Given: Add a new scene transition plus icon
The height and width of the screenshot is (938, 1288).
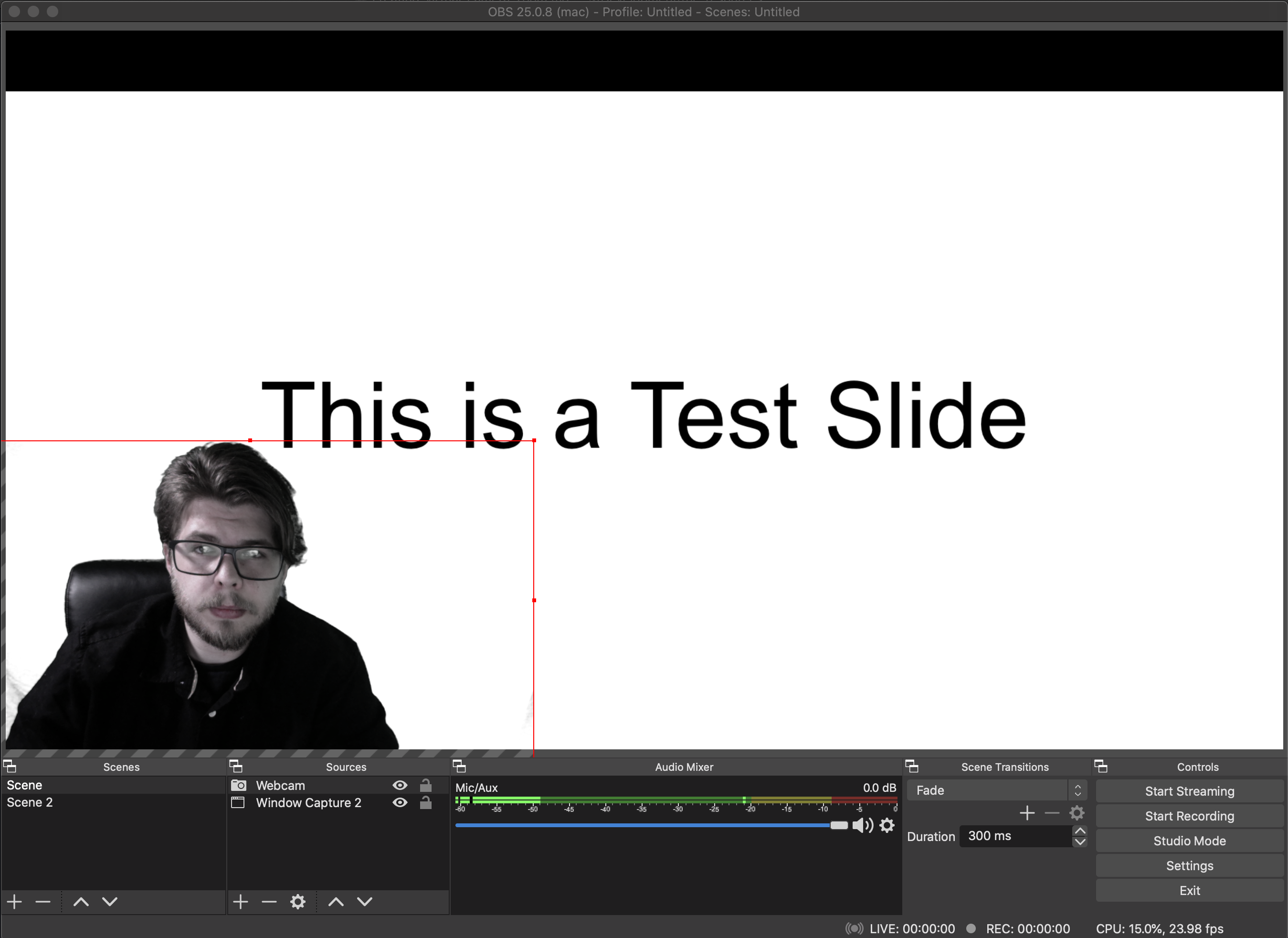Looking at the screenshot, I should [x=1027, y=813].
